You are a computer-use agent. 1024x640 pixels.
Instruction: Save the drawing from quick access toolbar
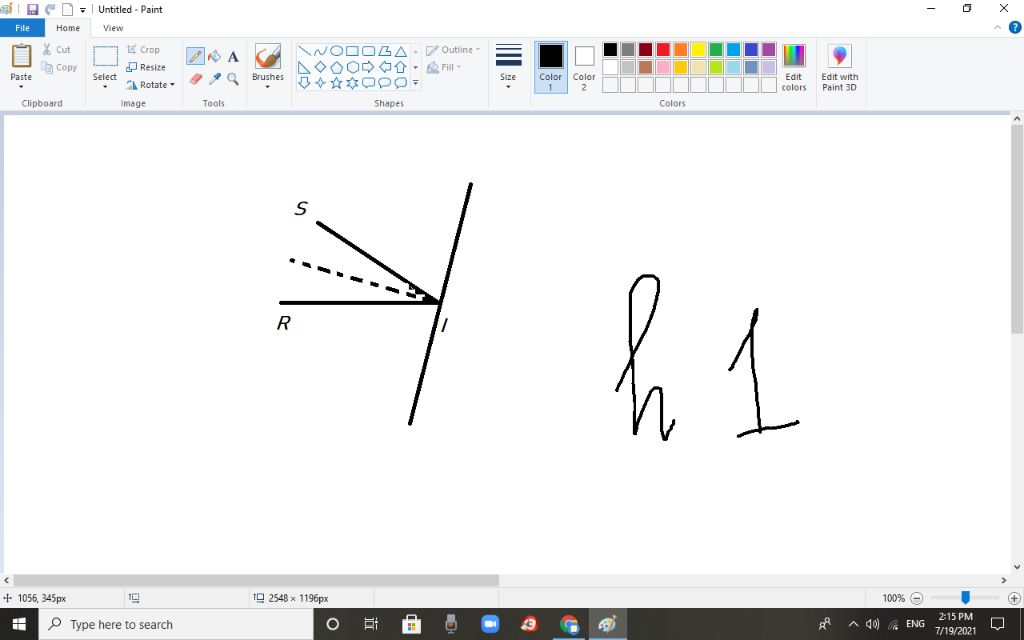pos(32,9)
